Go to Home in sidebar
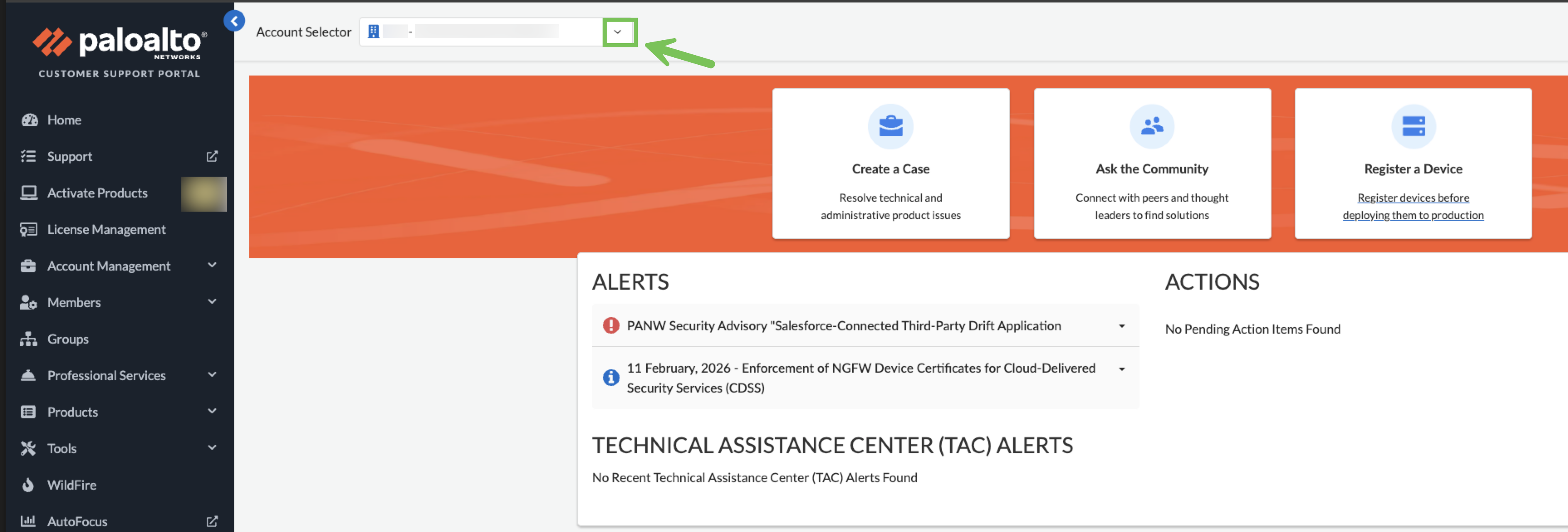 (x=64, y=120)
